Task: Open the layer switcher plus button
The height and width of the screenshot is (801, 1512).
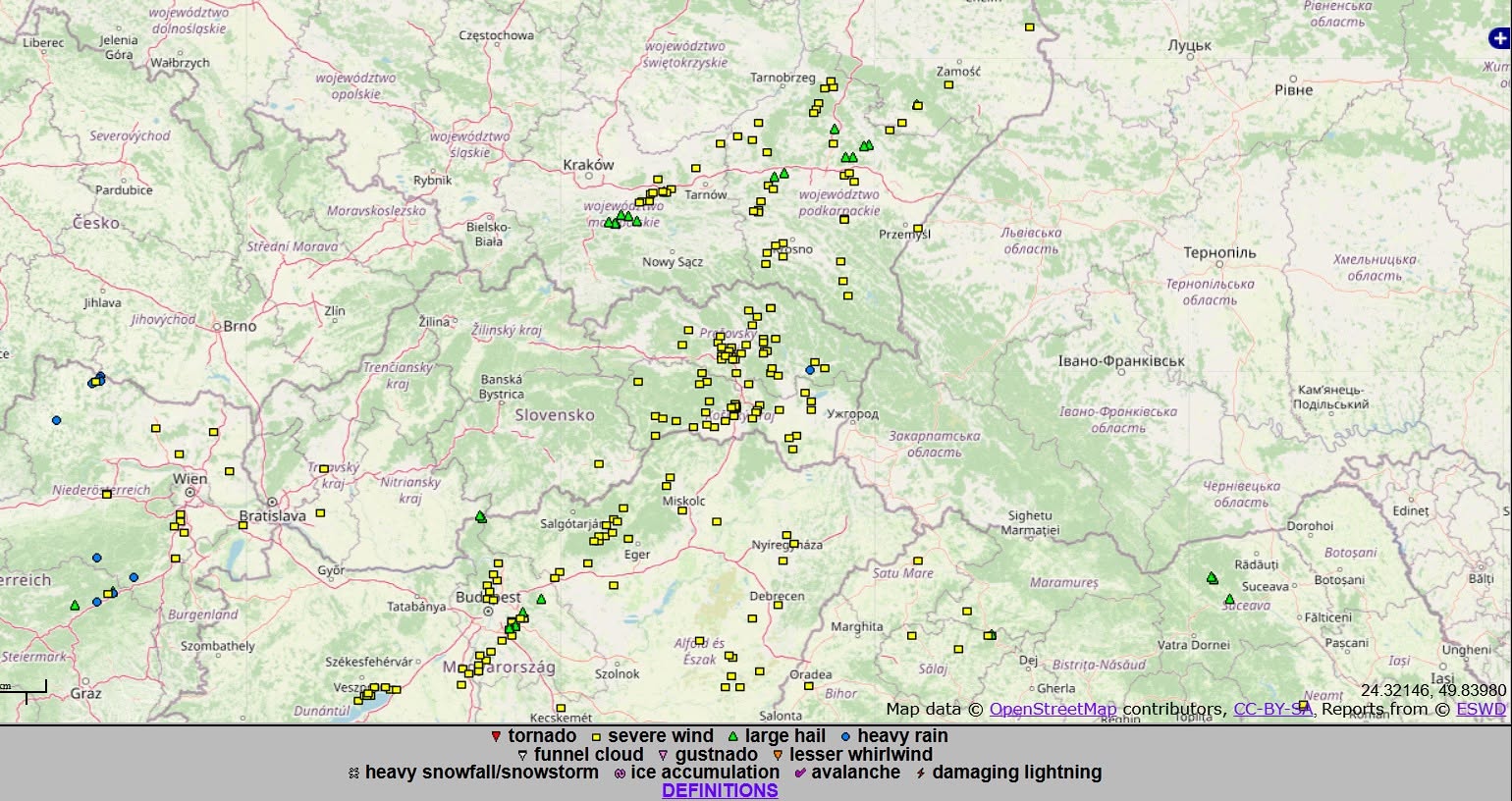Action: pos(1499,38)
